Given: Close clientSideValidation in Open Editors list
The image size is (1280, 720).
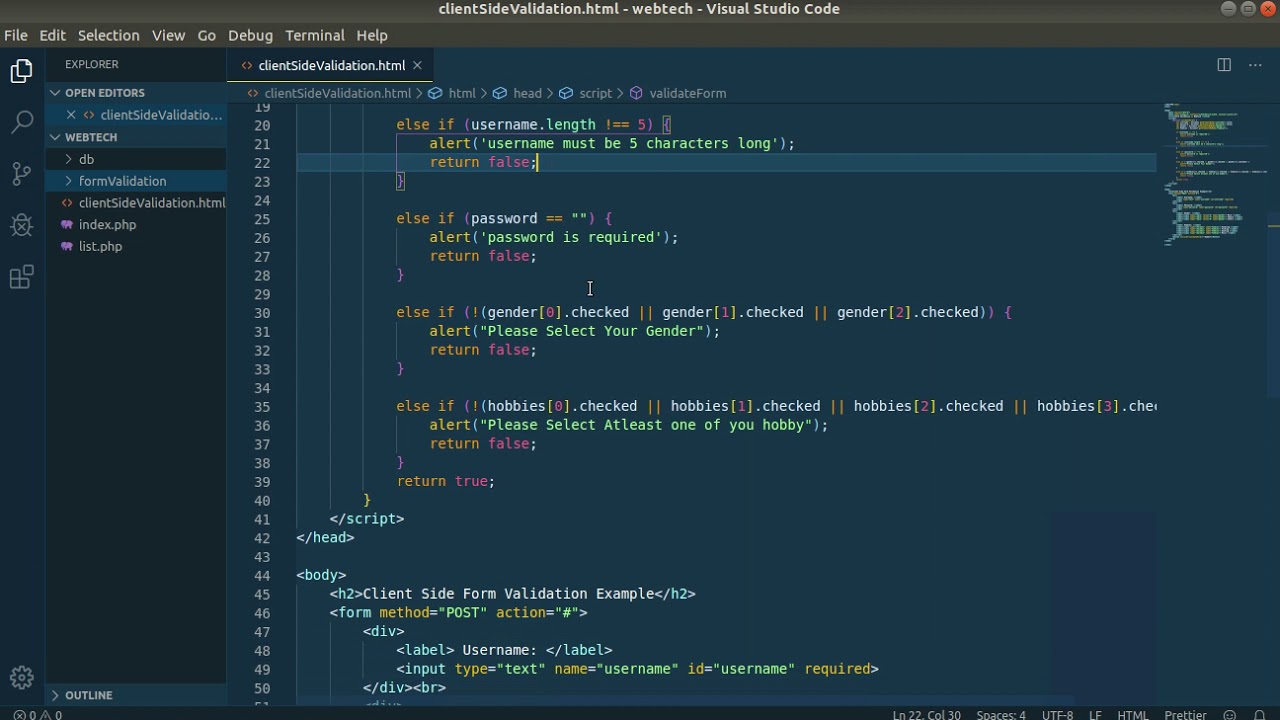Looking at the screenshot, I should click(72, 115).
